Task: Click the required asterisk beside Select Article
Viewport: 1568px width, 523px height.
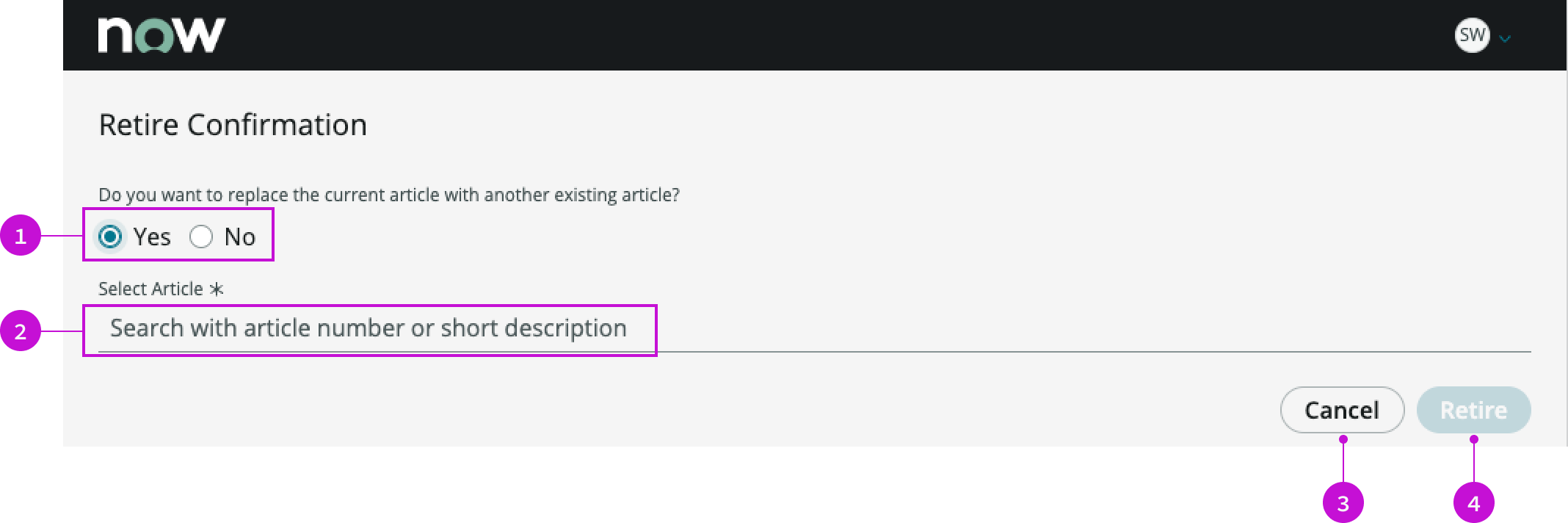Action: [215, 289]
